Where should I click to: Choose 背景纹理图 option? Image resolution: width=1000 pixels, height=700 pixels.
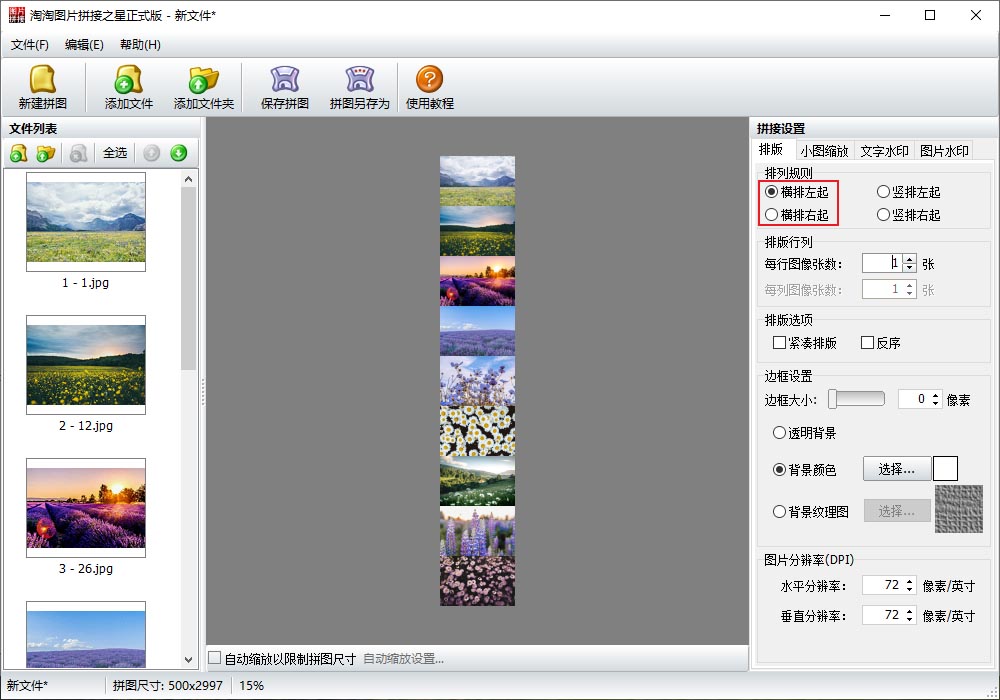811,512
